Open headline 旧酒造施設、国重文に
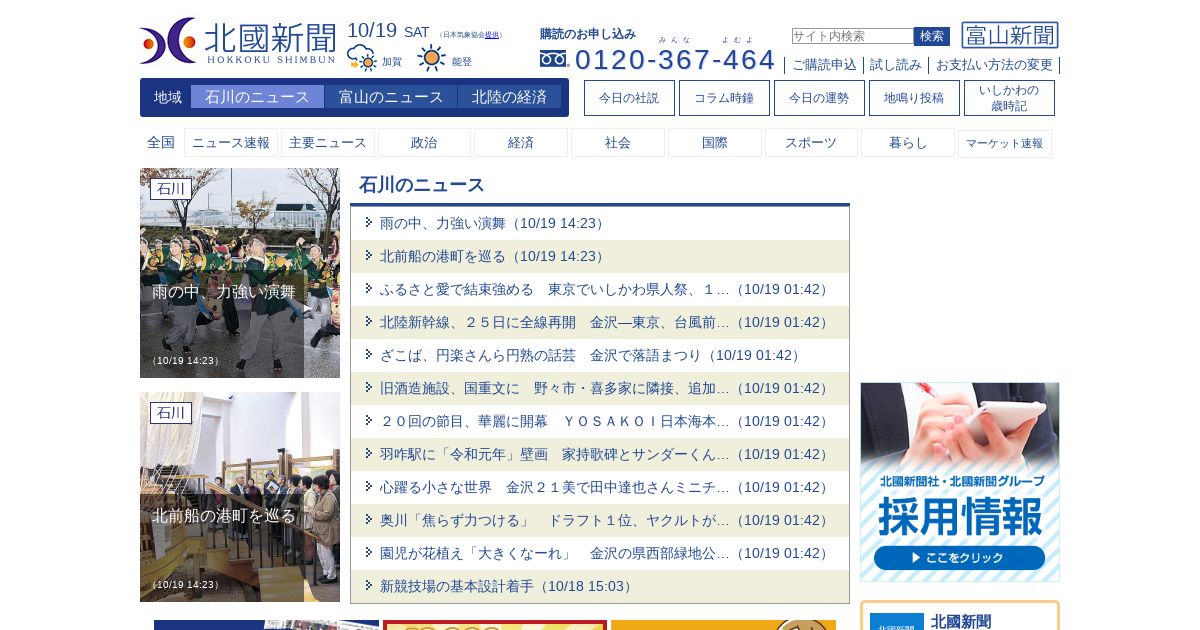 (606, 388)
